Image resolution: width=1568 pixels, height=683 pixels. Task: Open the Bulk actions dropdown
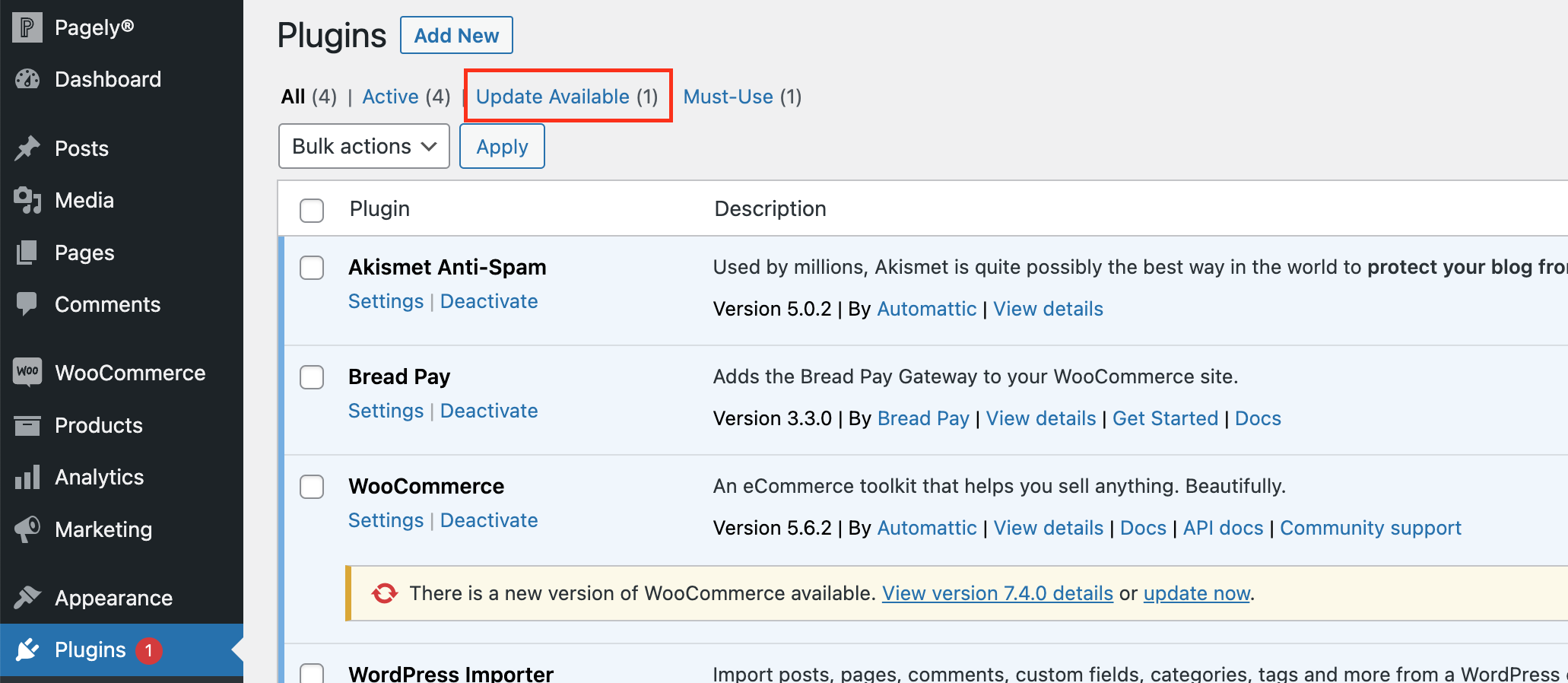click(364, 146)
